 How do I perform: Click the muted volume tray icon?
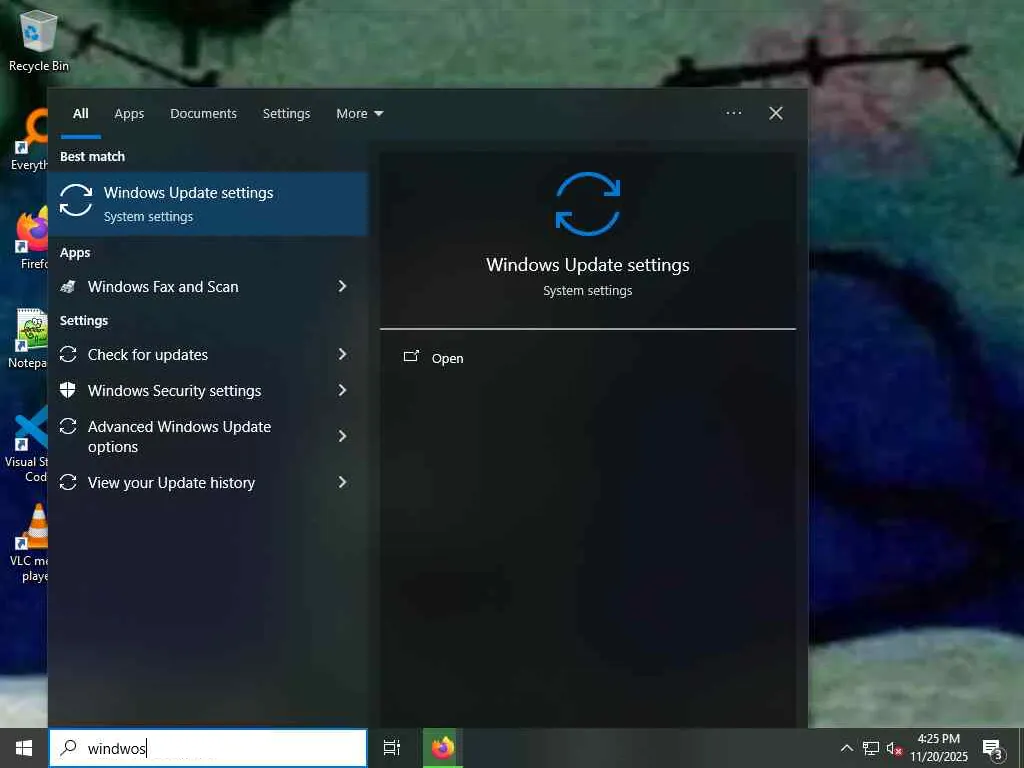[x=894, y=748]
